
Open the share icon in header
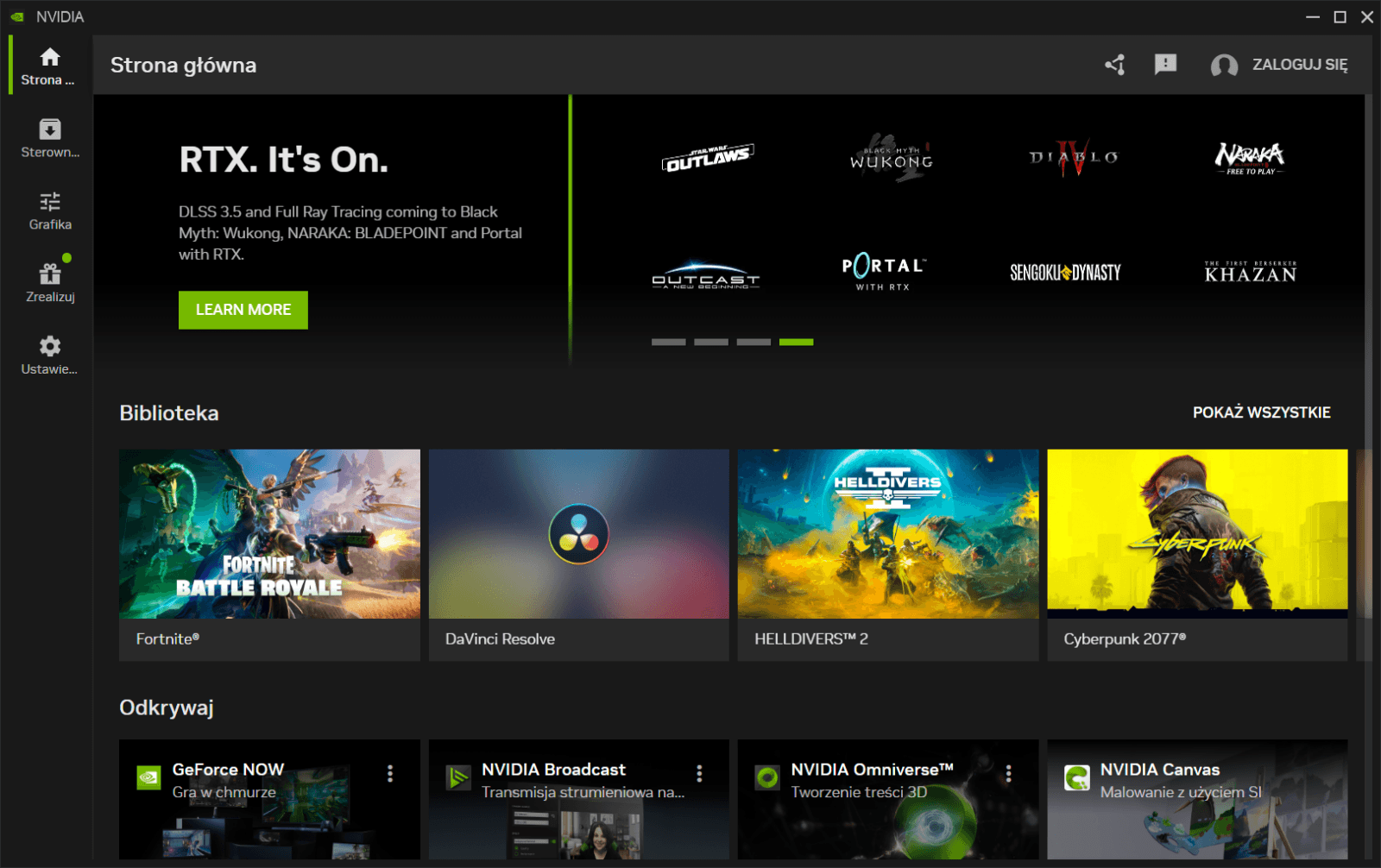pos(1114,65)
